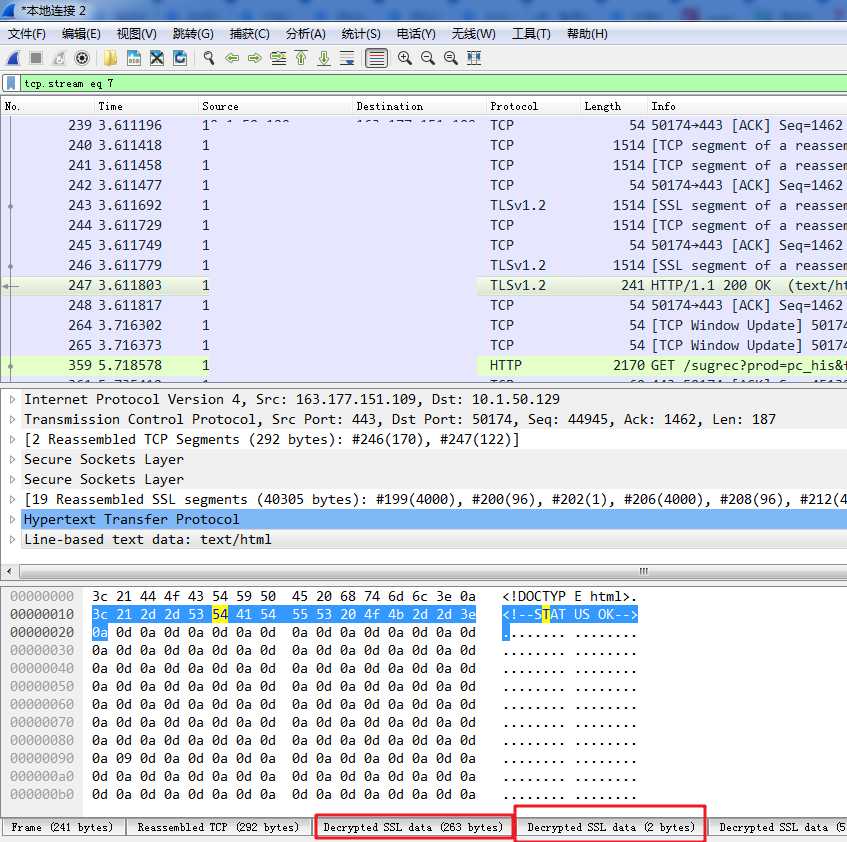Image resolution: width=847 pixels, height=842 pixels.
Task: Click the left arrow of the details pane scrollbar
Action: (x=9, y=571)
